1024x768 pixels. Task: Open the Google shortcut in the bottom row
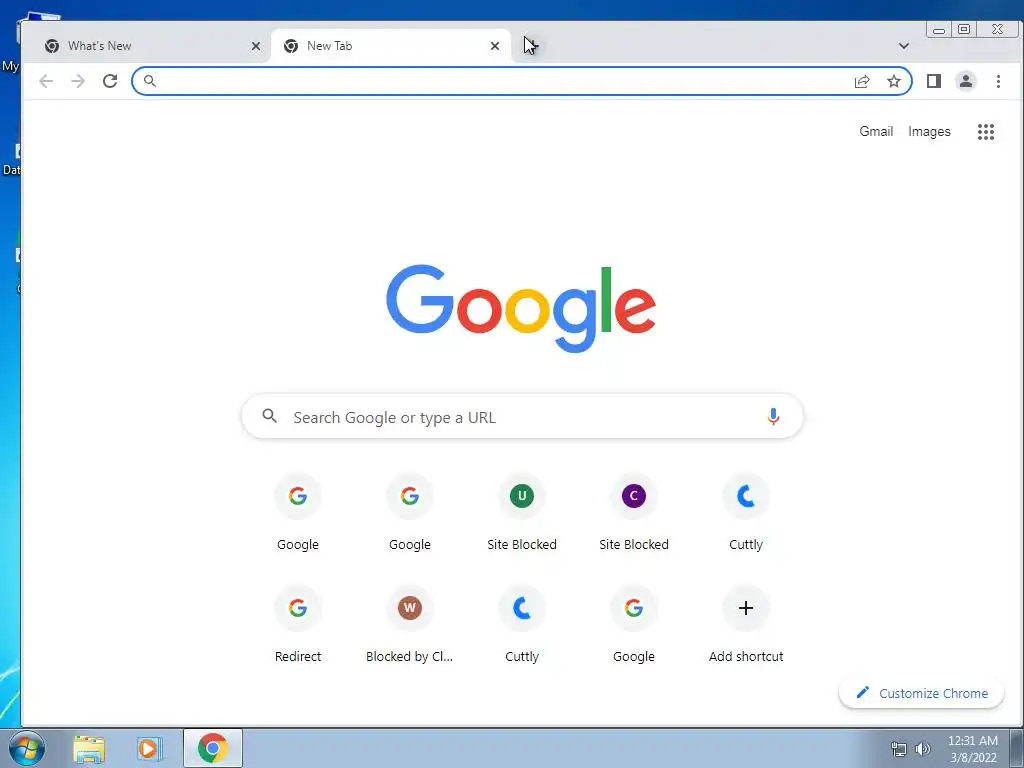coord(633,626)
